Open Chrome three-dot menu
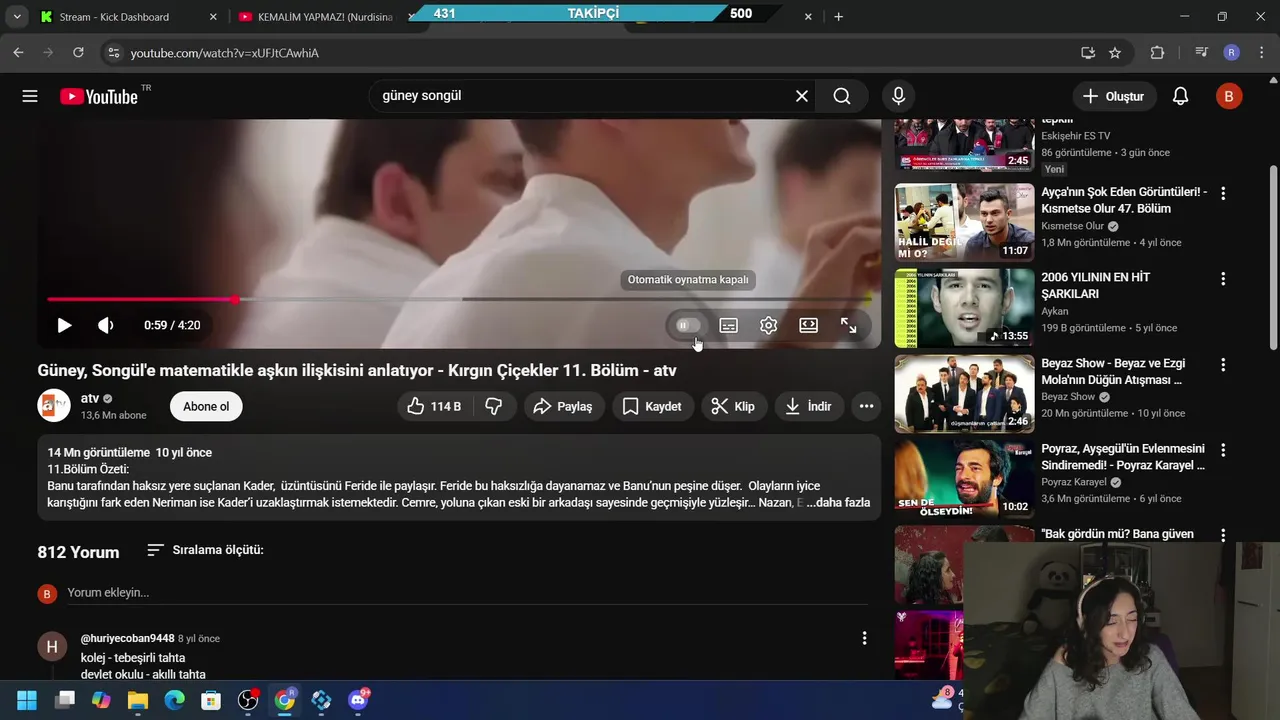1280x720 pixels. pos(1260,53)
